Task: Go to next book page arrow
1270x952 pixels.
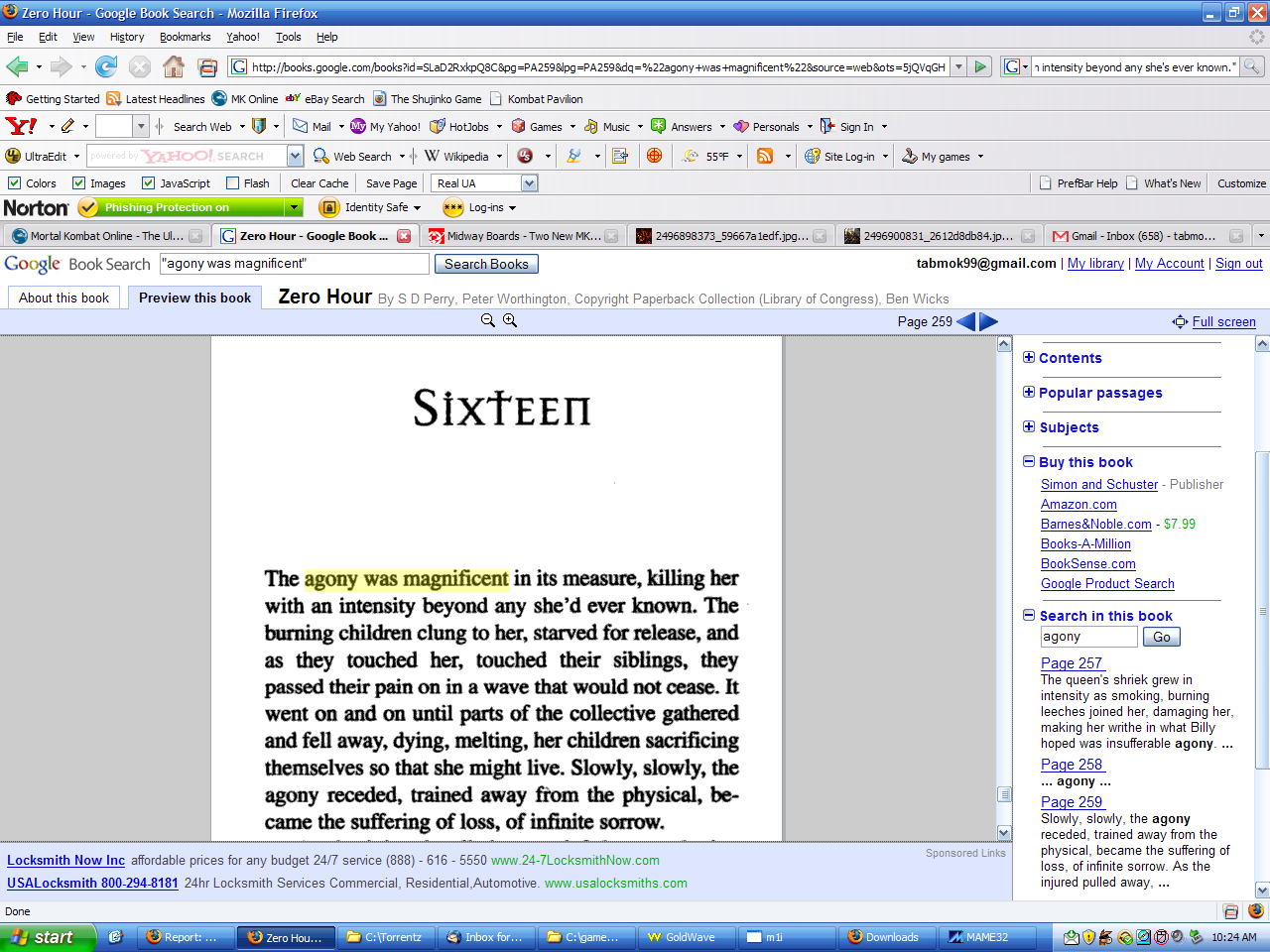Action: pyautogui.click(x=988, y=321)
